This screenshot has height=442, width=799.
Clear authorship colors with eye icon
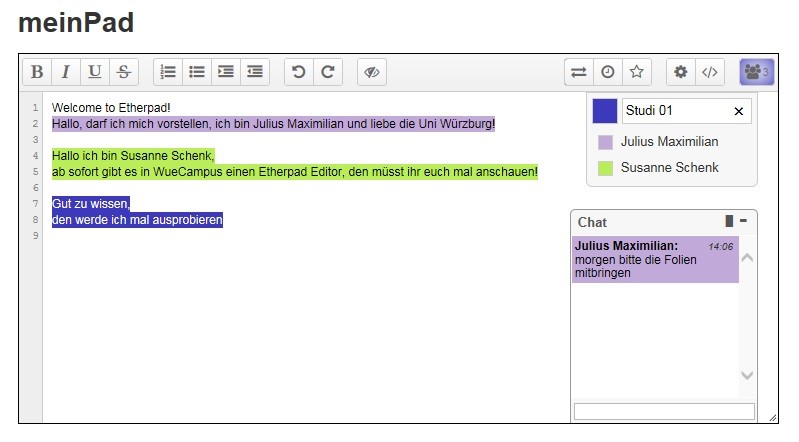coord(371,72)
